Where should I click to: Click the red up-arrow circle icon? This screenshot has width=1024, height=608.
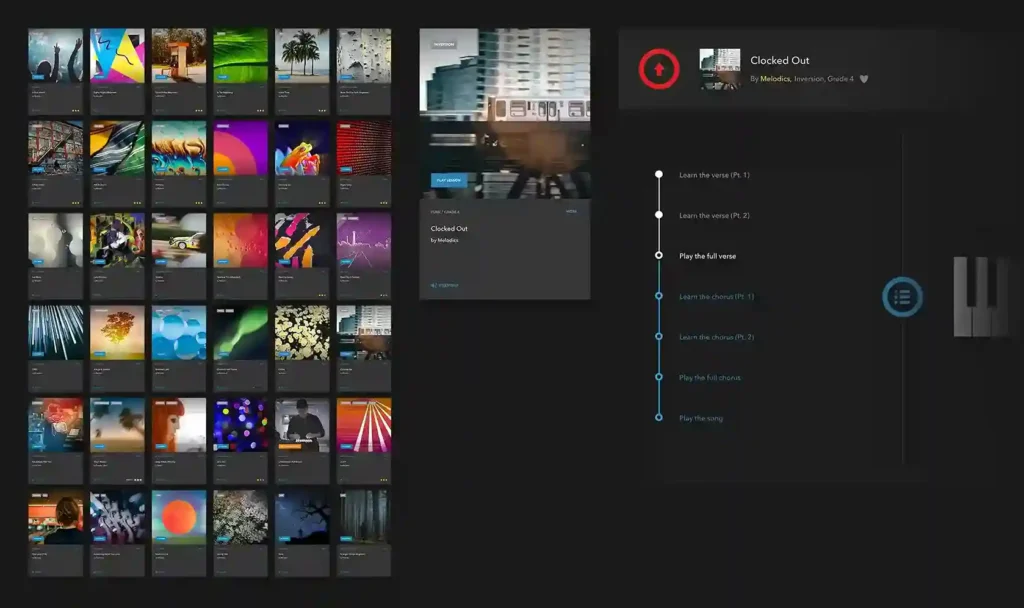(x=659, y=69)
